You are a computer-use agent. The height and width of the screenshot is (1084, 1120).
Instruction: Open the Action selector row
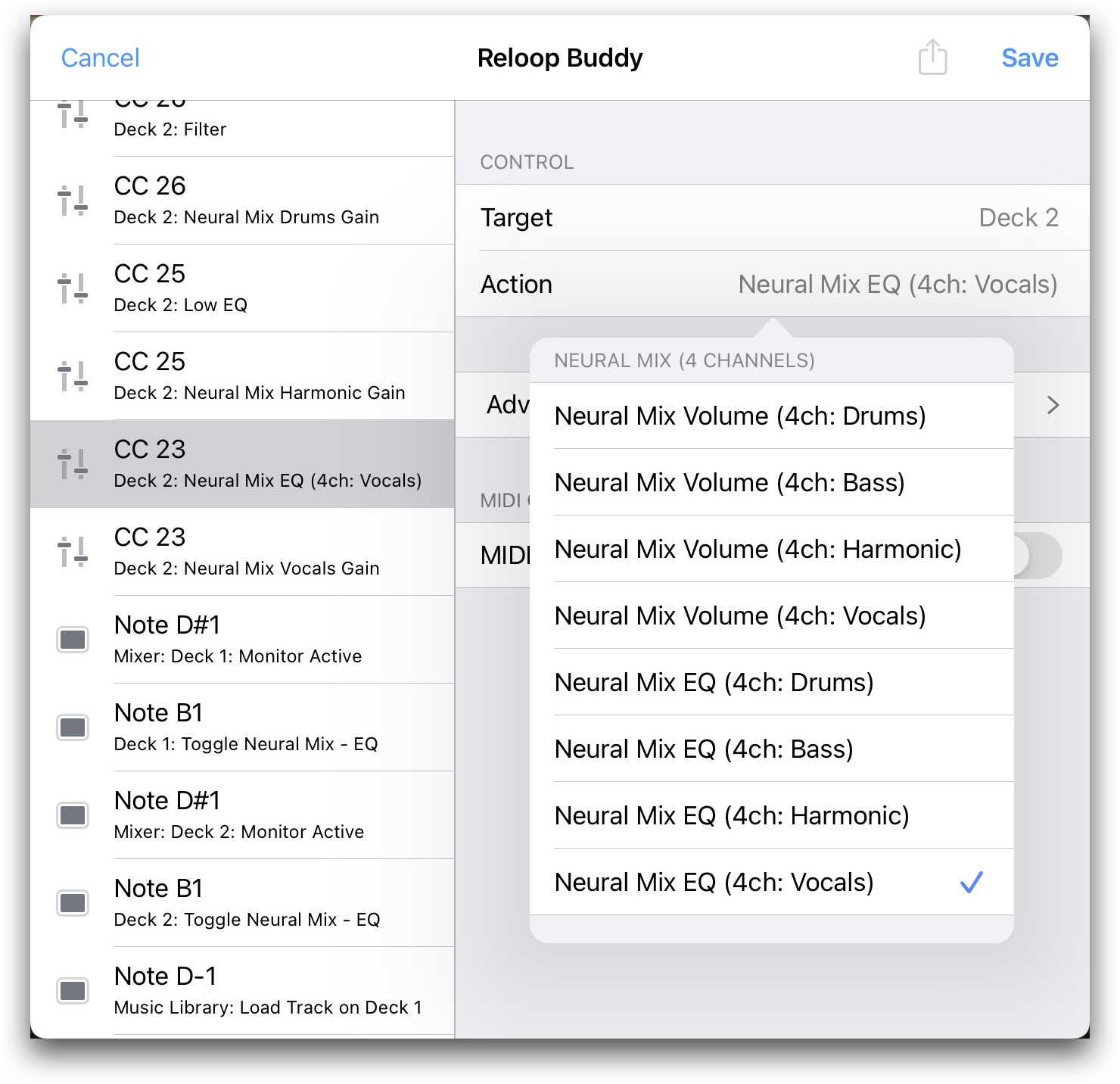tap(772, 285)
